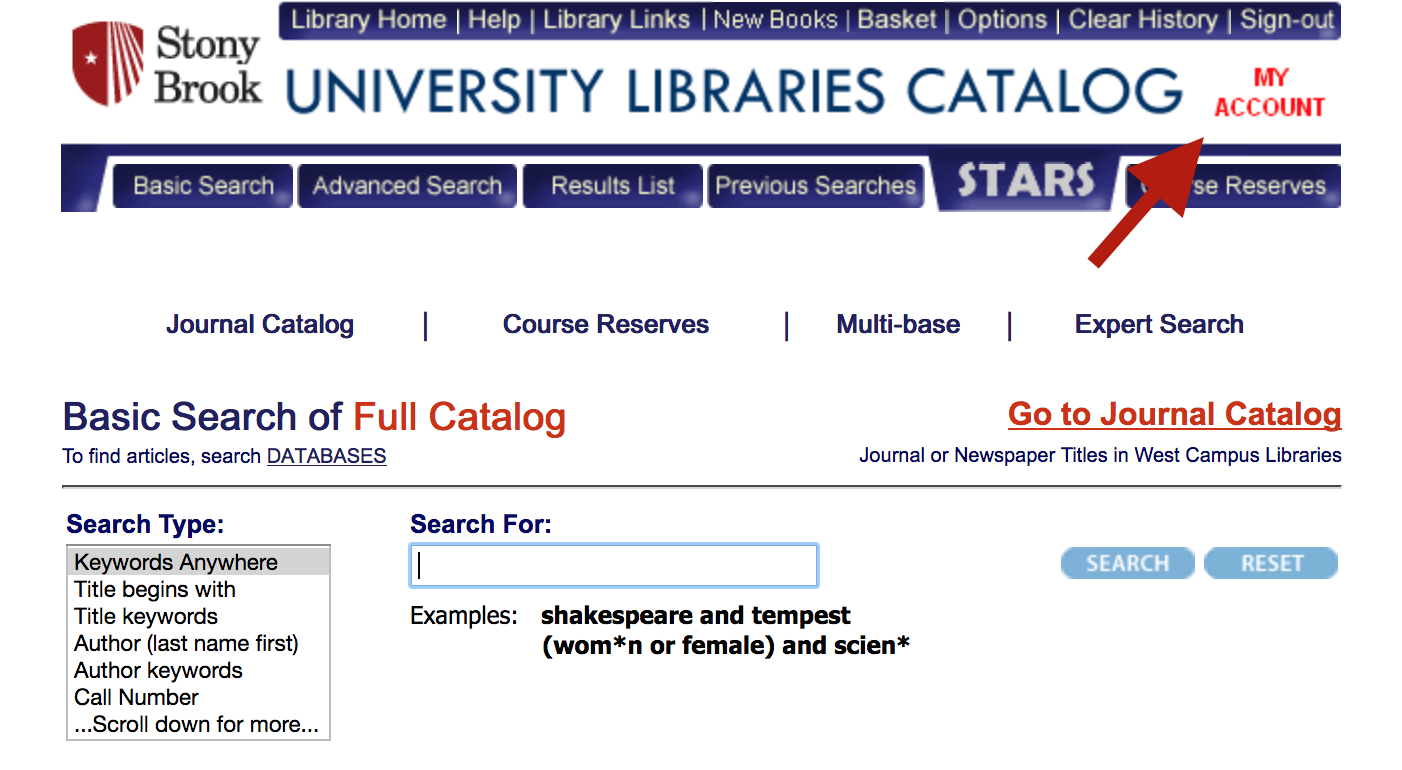Switch to Advanced Search tab

408,186
